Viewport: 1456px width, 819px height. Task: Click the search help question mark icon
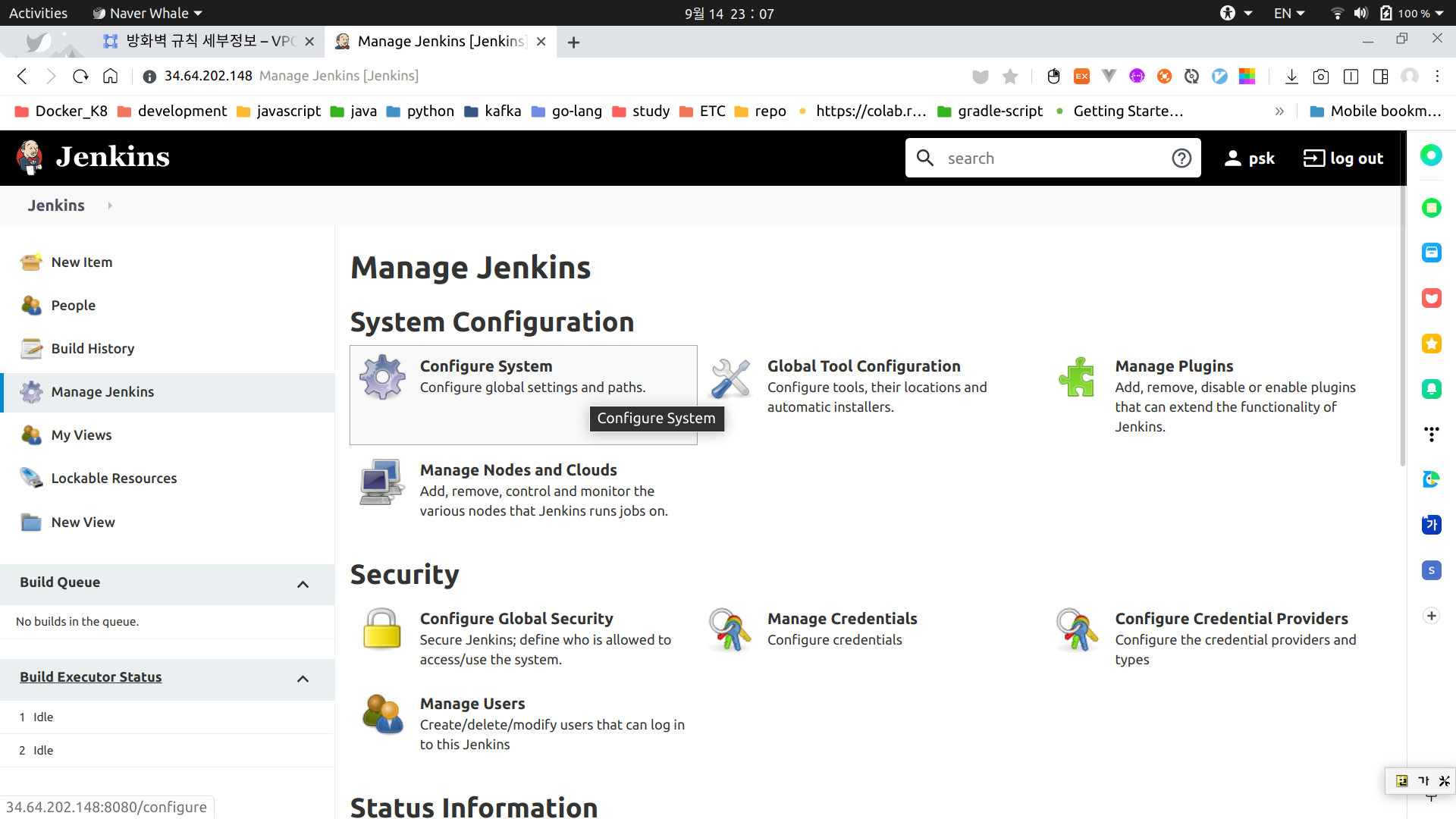[x=1181, y=158]
